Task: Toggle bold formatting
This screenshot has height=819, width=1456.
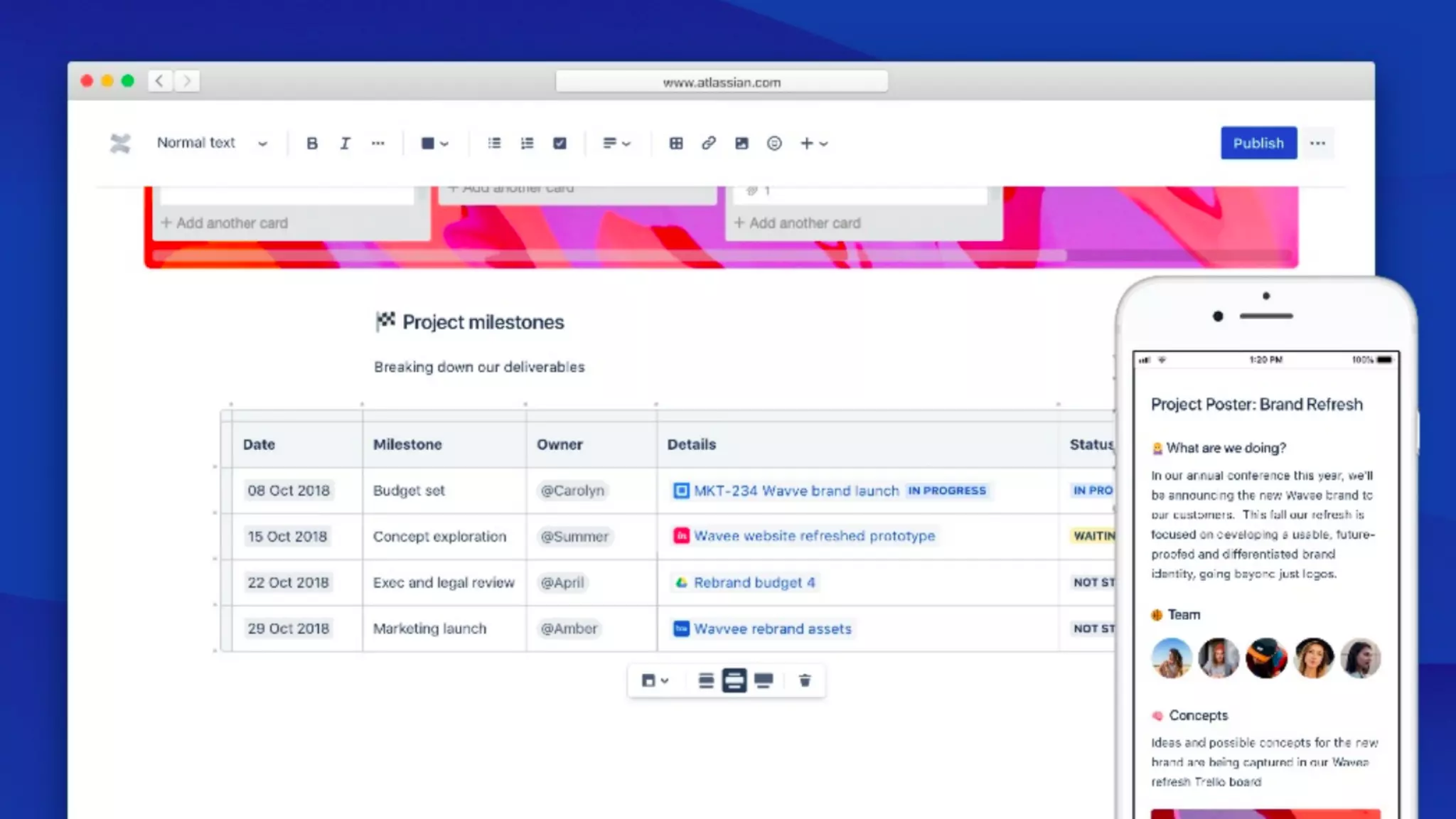Action: pos(311,144)
